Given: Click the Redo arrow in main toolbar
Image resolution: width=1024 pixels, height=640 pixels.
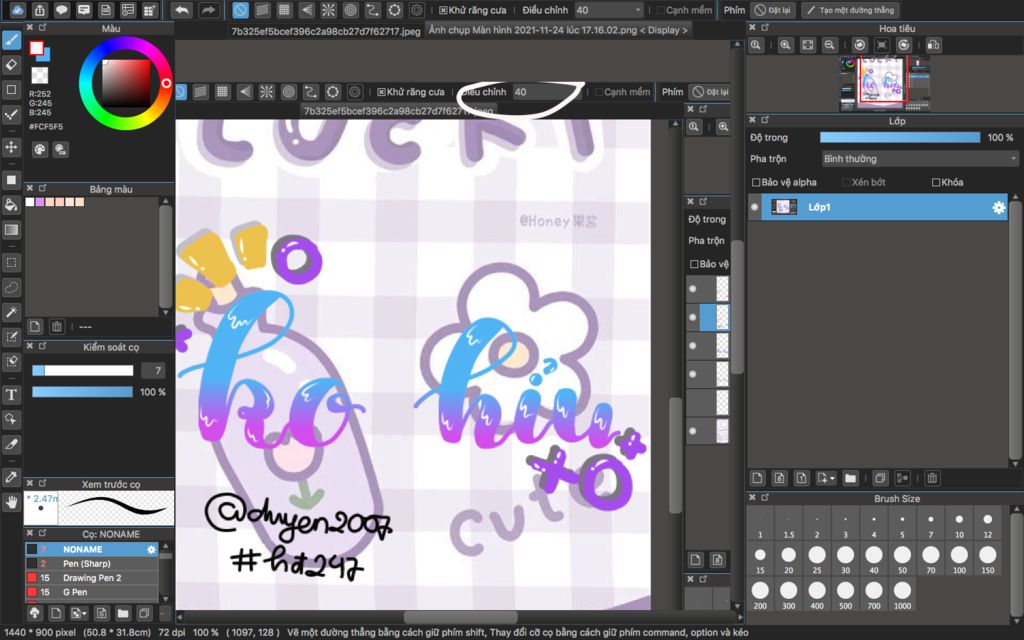Looking at the screenshot, I should pos(208,10).
